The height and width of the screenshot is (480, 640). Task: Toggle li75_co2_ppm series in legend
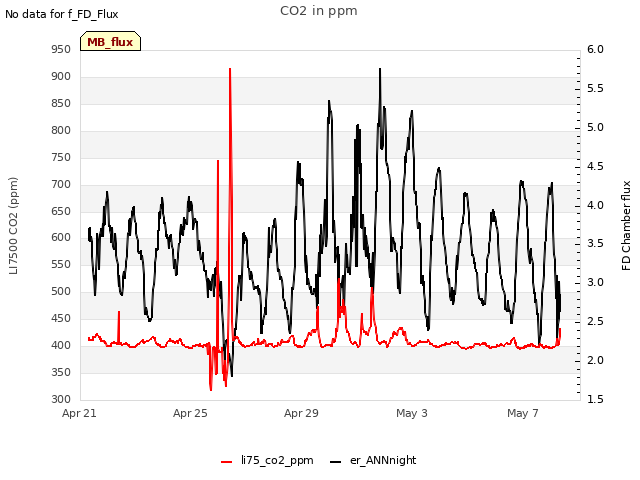coord(267,460)
